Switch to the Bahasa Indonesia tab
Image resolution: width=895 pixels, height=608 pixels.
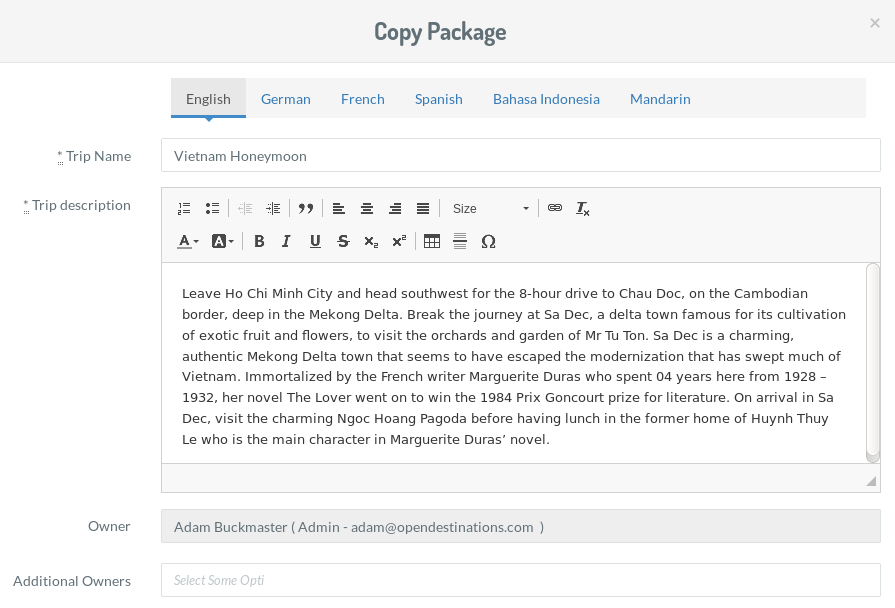pyautogui.click(x=546, y=99)
